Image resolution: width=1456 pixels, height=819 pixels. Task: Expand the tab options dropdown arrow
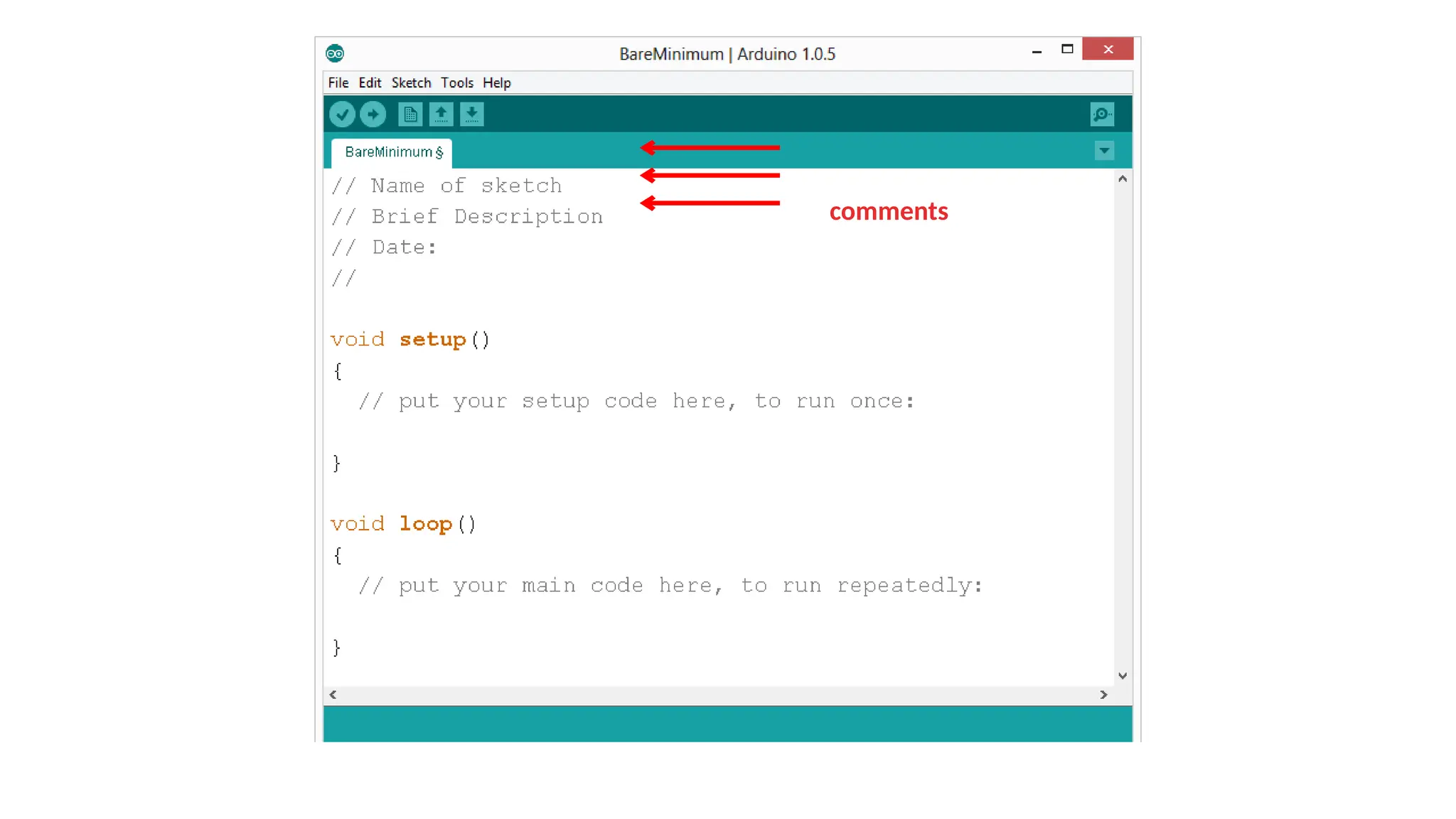1104,151
